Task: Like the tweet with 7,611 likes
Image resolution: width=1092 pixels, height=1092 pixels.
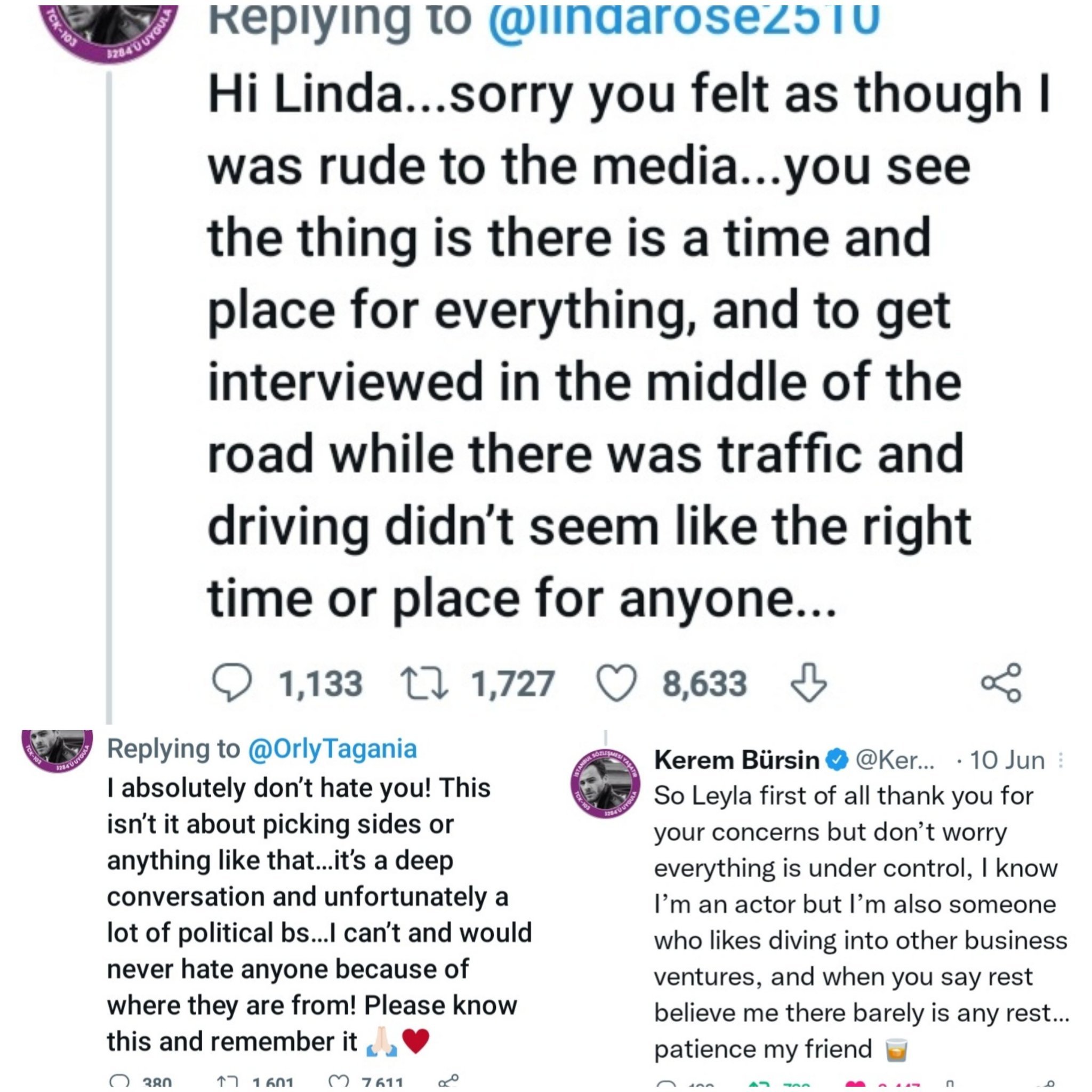Action: [x=338, y=1083]
